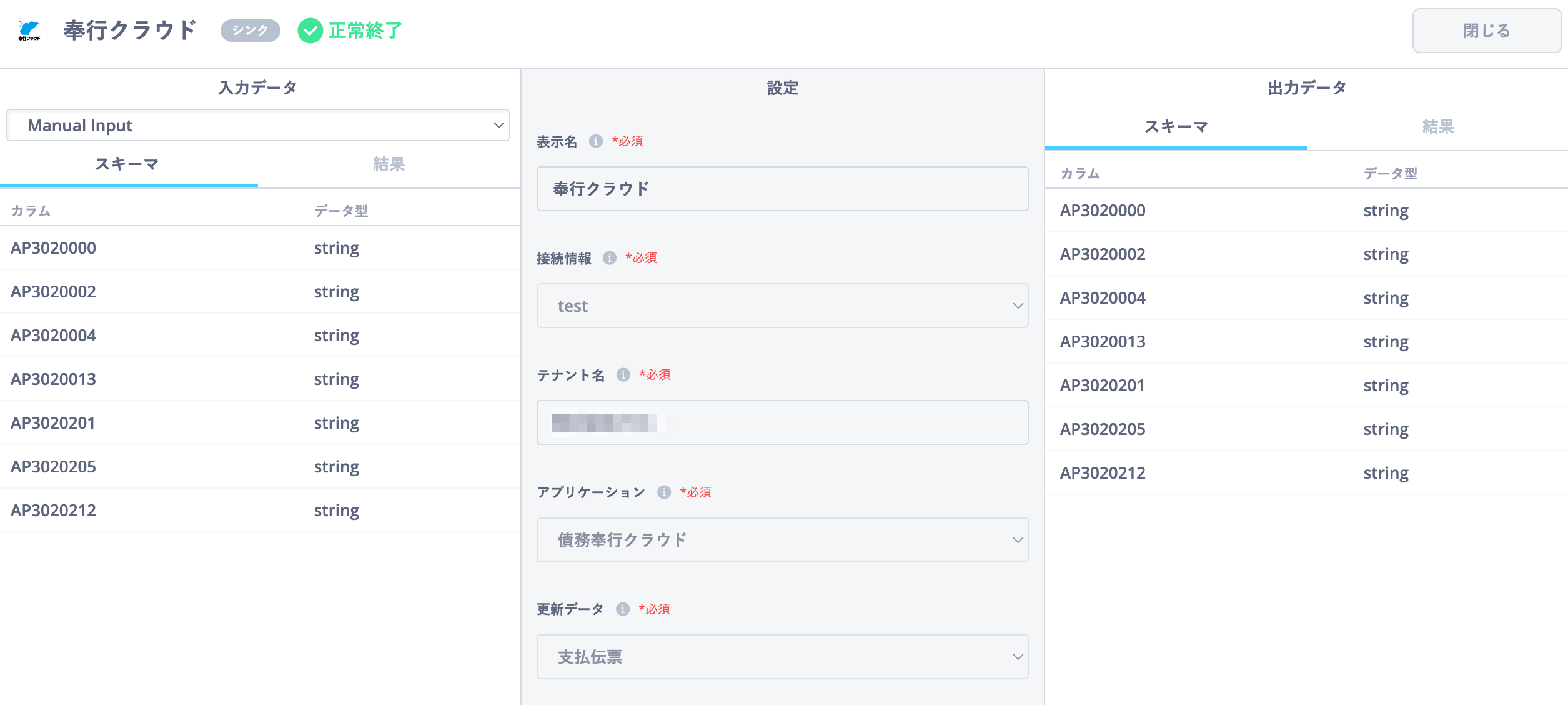Open the アプリケーション dropdown showing 債務奉行クラウド
Image resolution: width=1568 pixels, height=705 pixels.
[x=782, y=540]
